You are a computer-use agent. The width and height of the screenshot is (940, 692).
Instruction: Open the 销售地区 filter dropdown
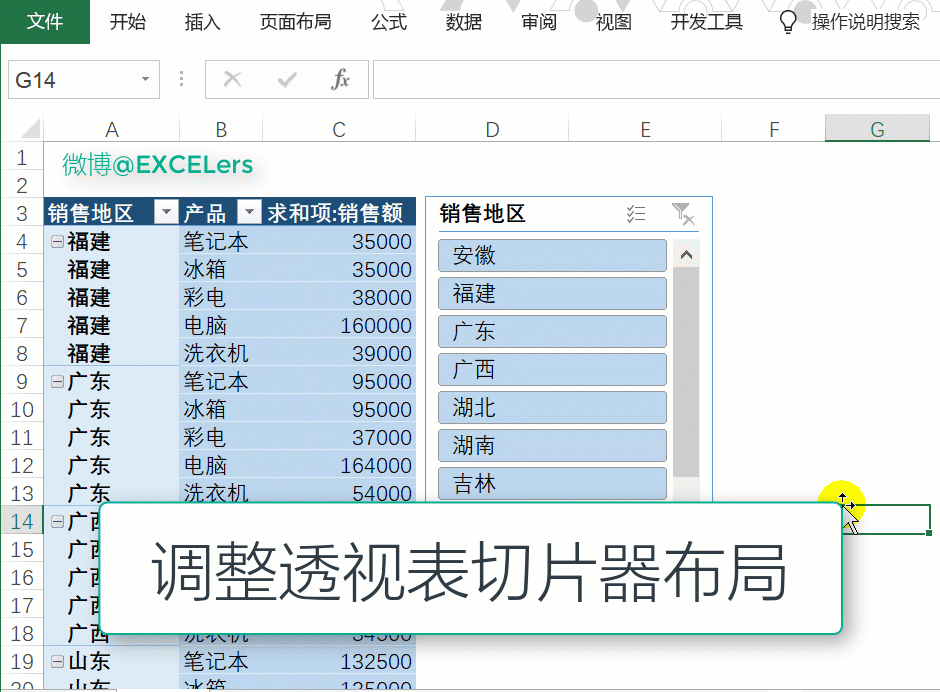tap(166, 213)
